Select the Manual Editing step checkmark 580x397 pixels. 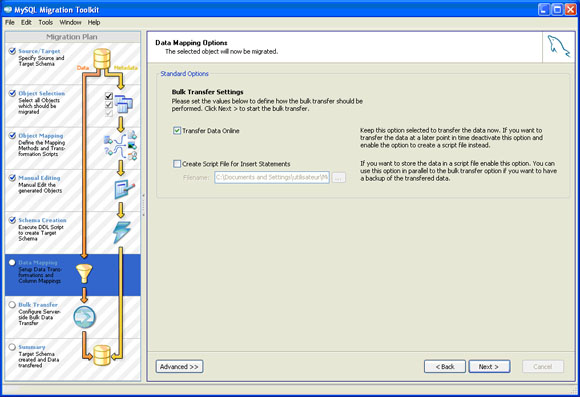click(x=12, y=178)
